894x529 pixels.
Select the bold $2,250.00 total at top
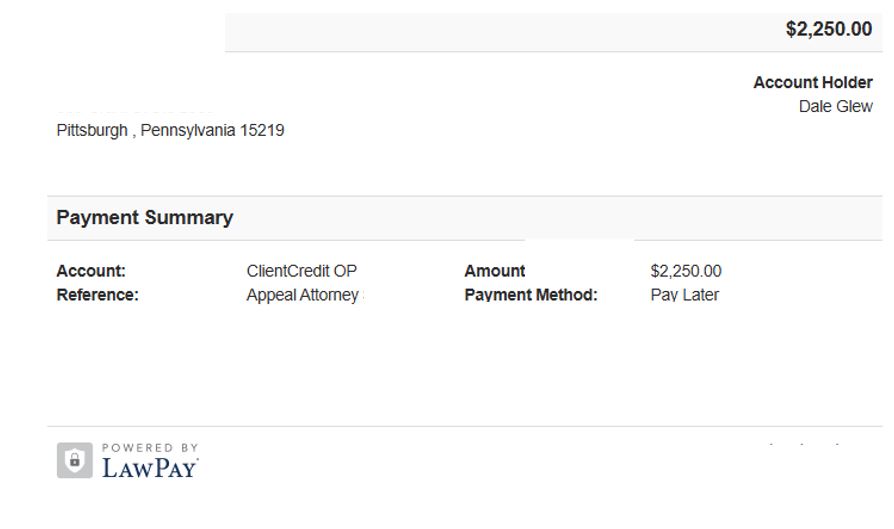(828, 29)
